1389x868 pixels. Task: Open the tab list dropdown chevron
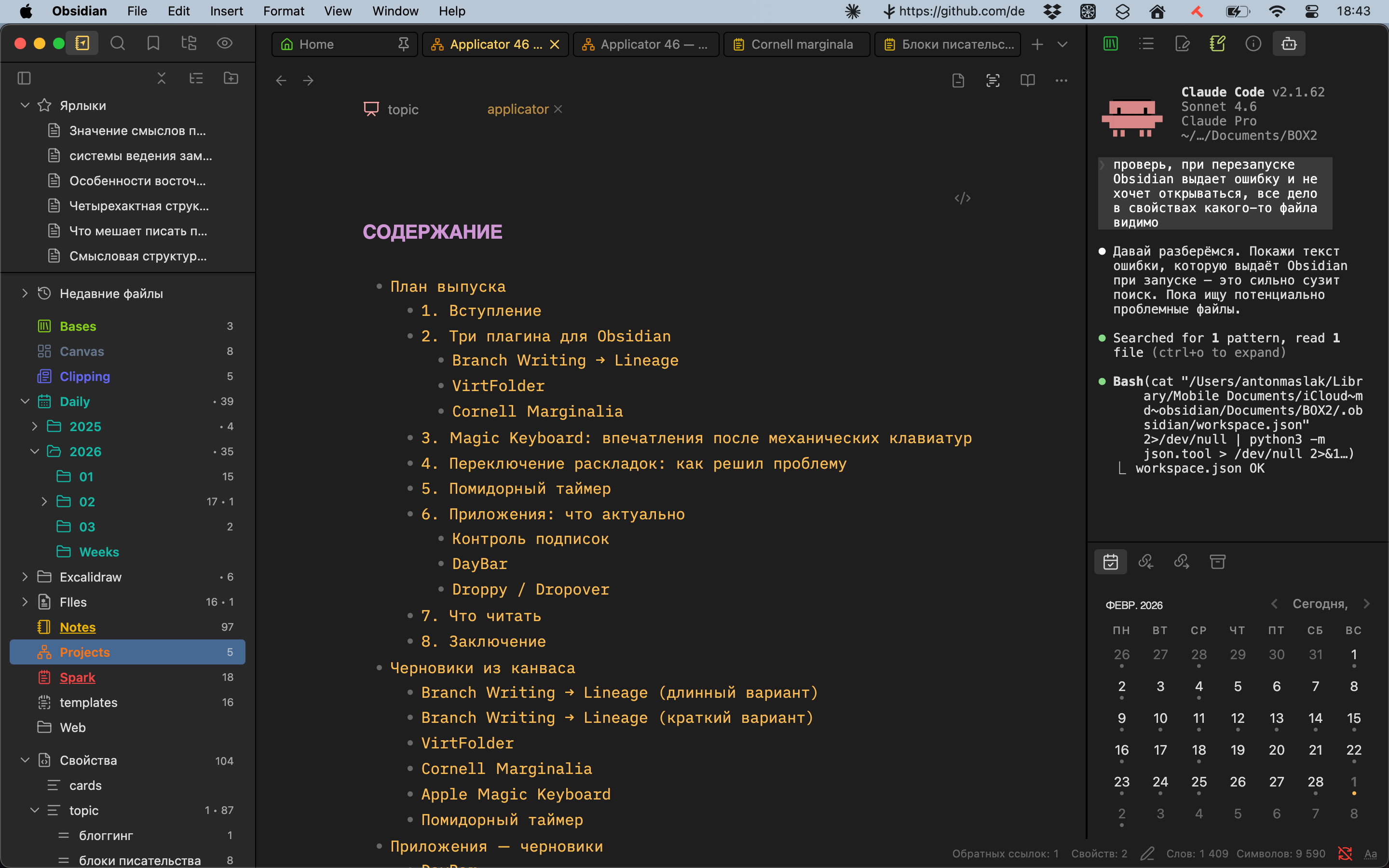click(1062, 44)
